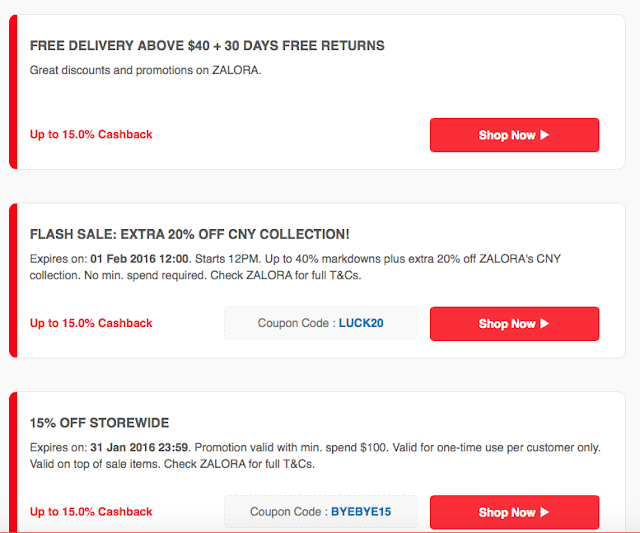Click the arrow icon on the storewide Shop Now button
This screenshot has width=640, height=533.
tap(545, 512)
